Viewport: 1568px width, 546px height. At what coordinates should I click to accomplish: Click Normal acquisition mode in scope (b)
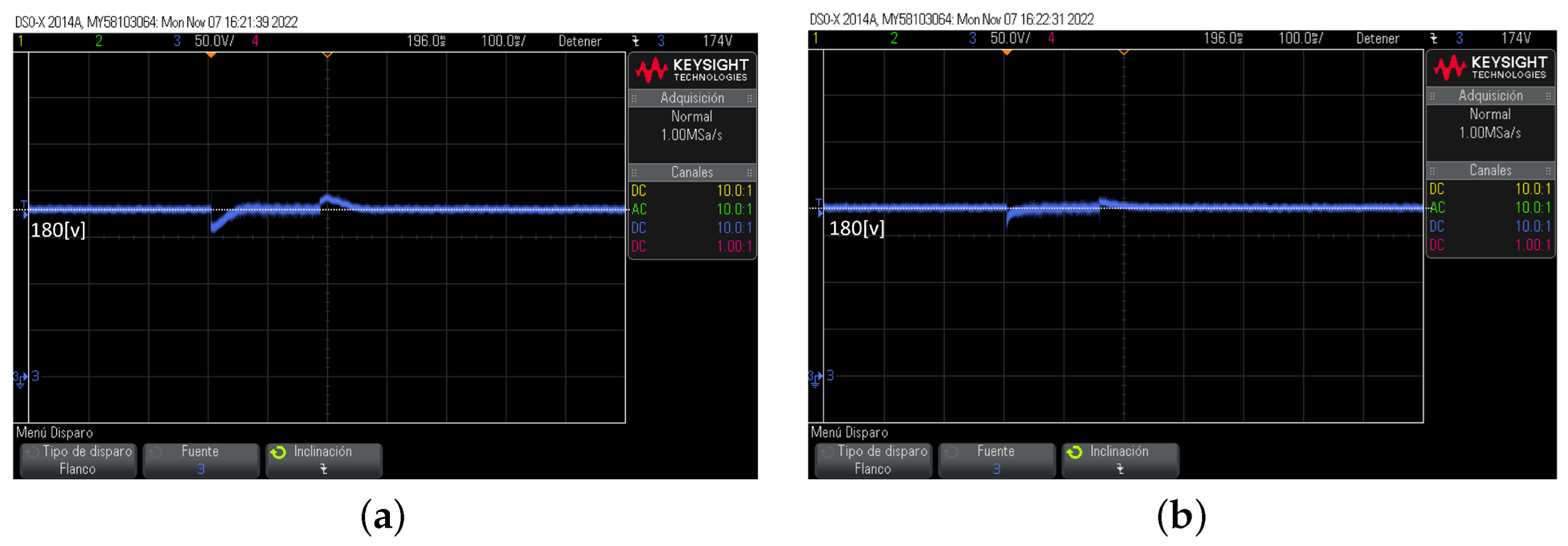pyautogui.click(x=1490, y=114)
